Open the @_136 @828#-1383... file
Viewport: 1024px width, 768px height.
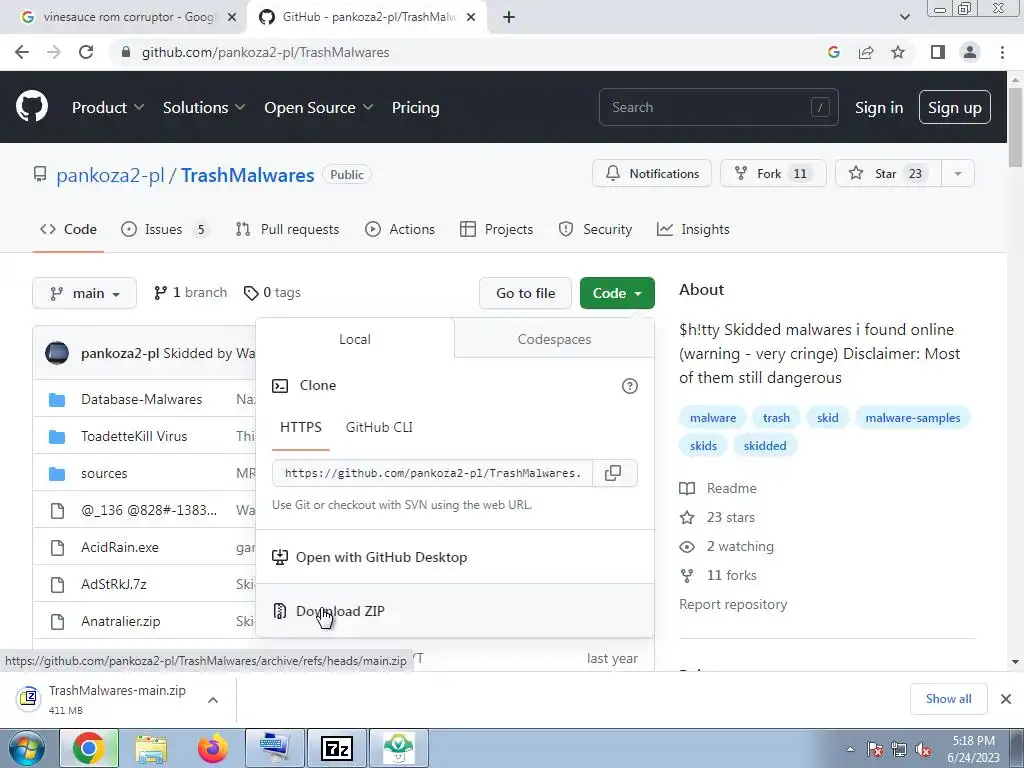pyautogui.click(x=149, y=510)
